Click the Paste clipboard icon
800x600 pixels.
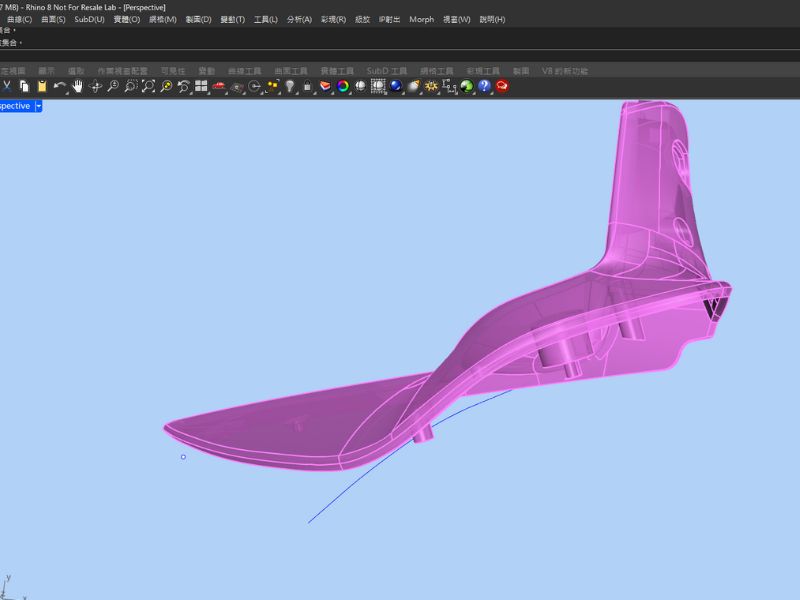(x=42, y=87)
